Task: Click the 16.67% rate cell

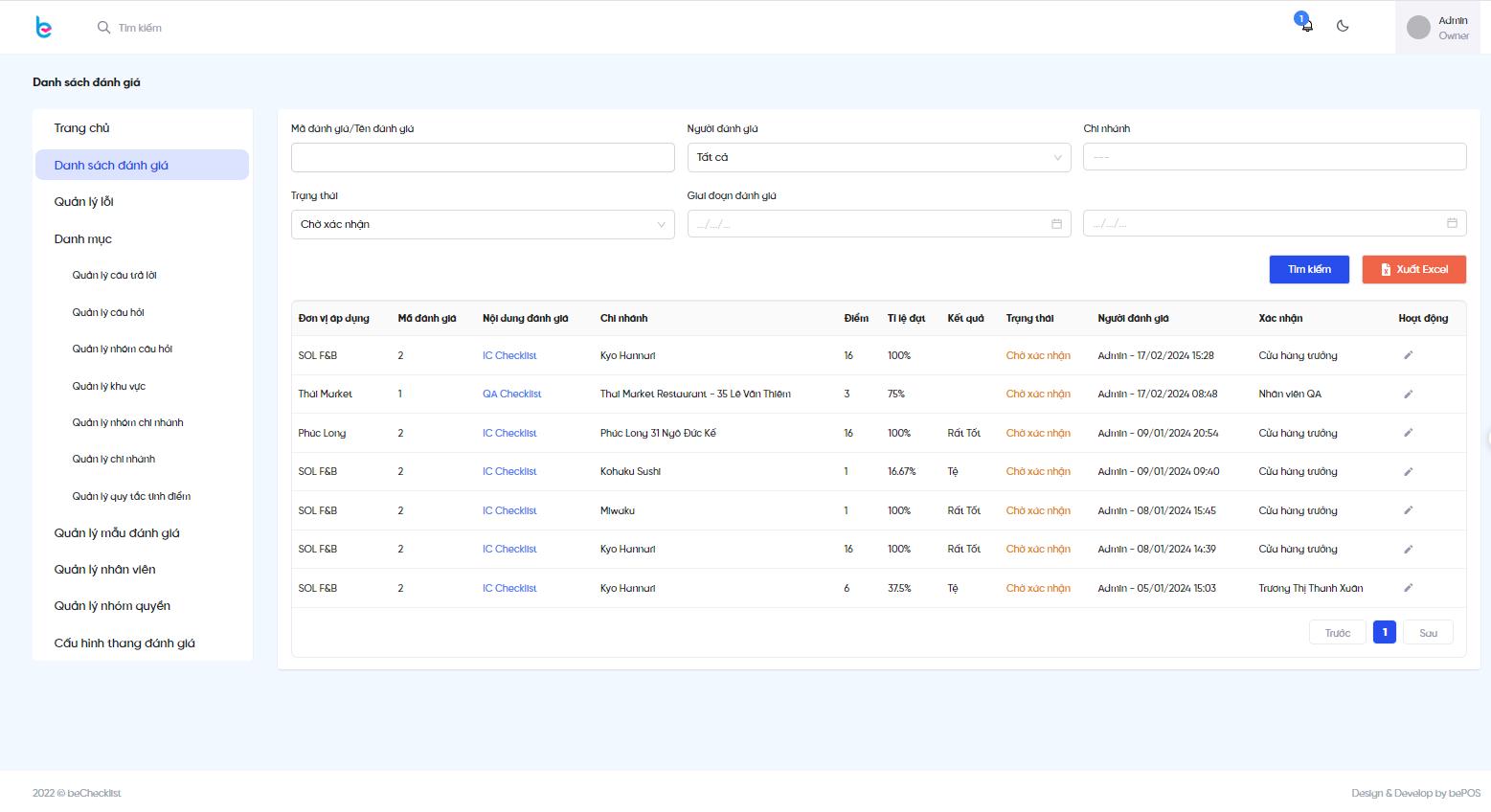Action: pos(901,471)
